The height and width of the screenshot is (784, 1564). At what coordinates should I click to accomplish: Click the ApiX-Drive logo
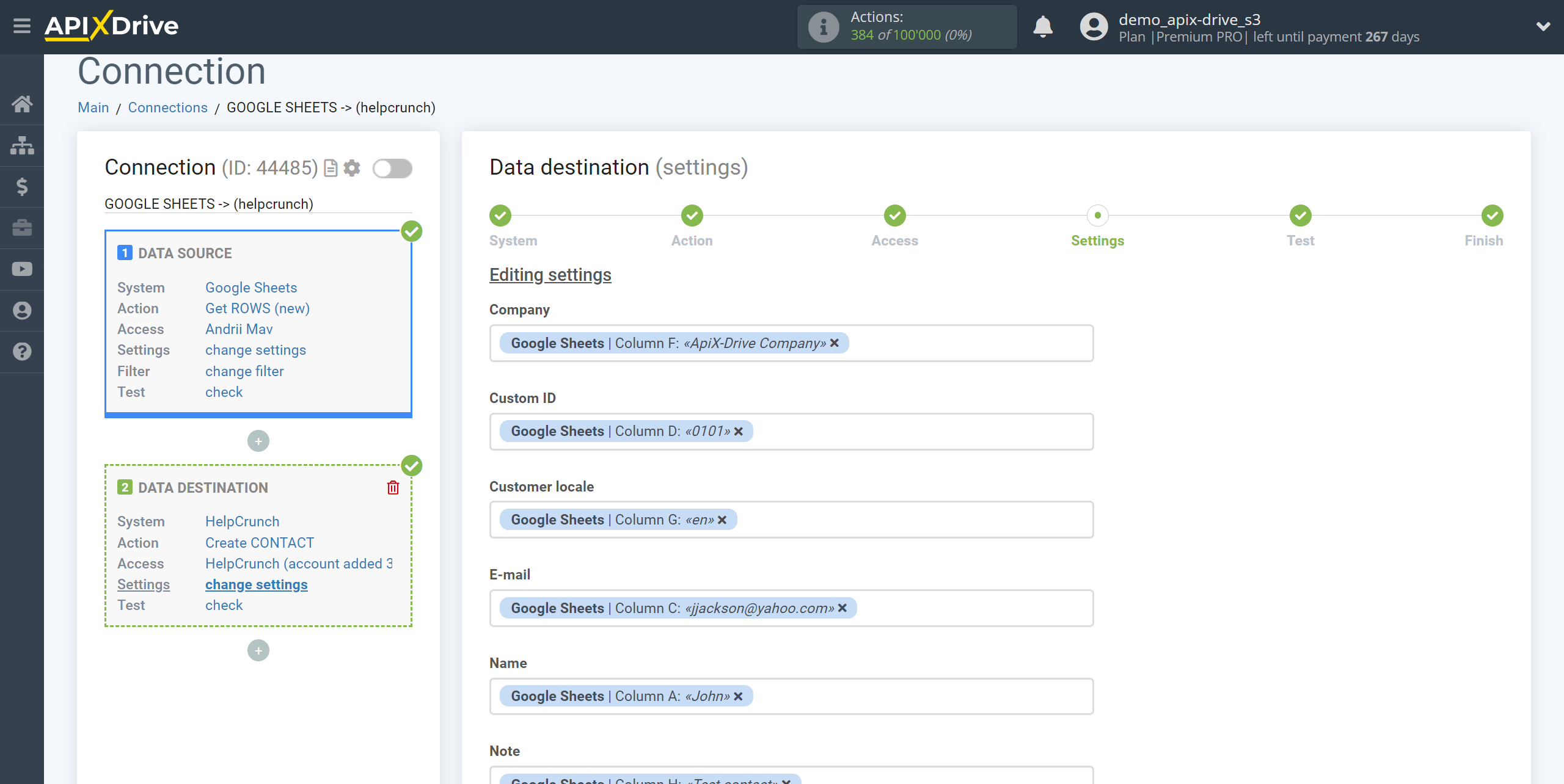click(111, 26)
